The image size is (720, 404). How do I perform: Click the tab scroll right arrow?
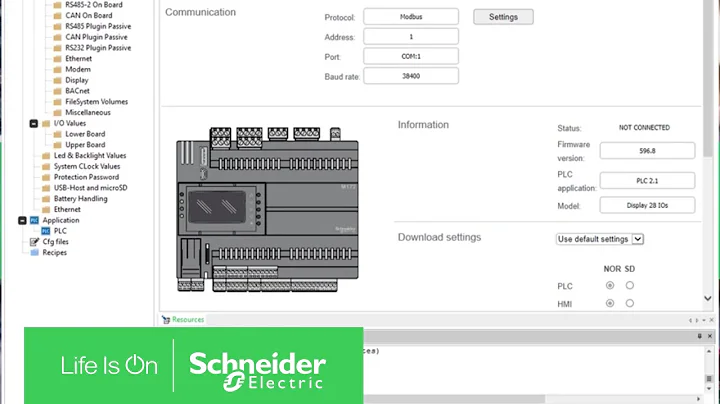pyautogui.click(x=697, y=320)
